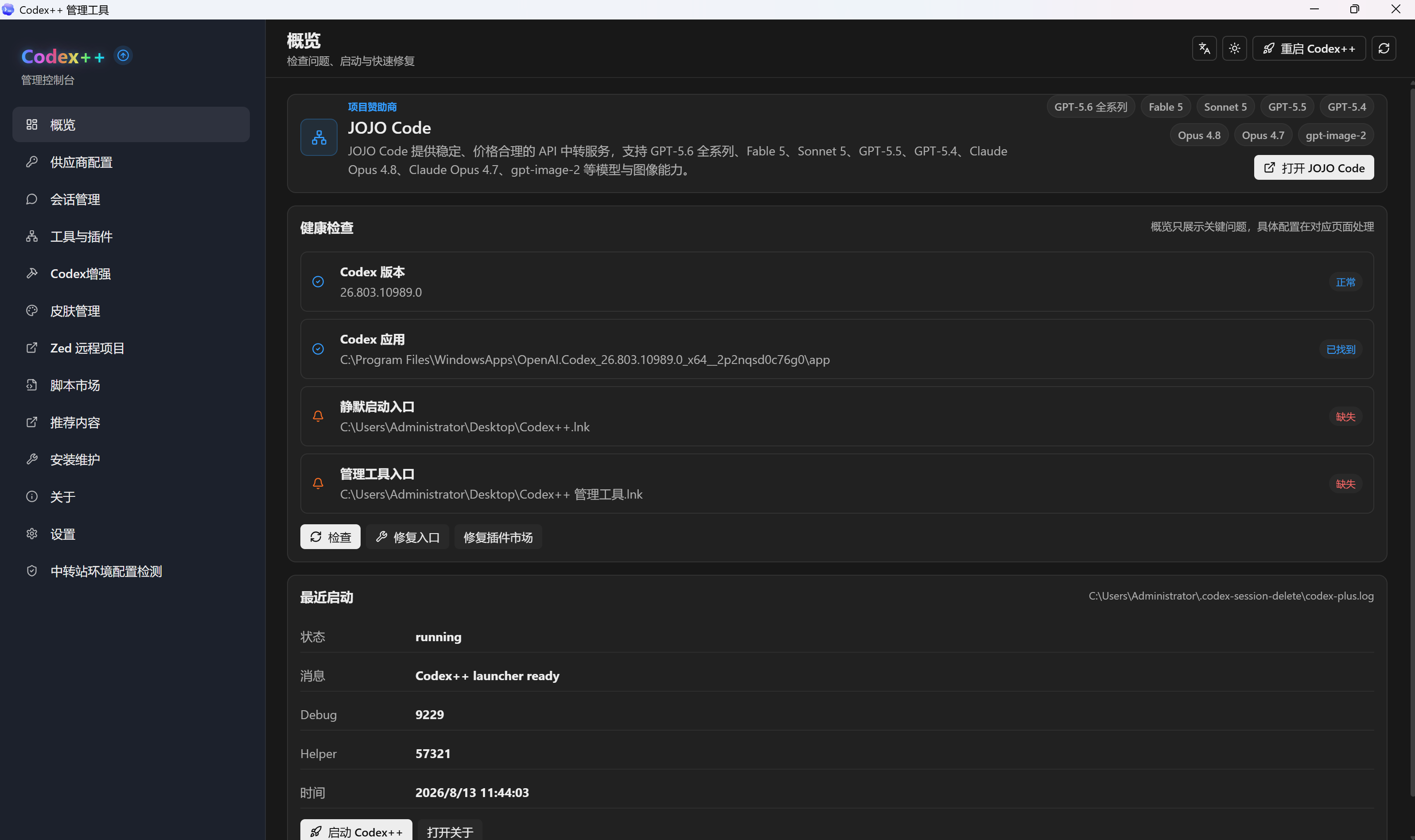This screenshot has height=840, width=1415.
Task: Click the version number 26.803.10989.0
Action: pos(381,292)
